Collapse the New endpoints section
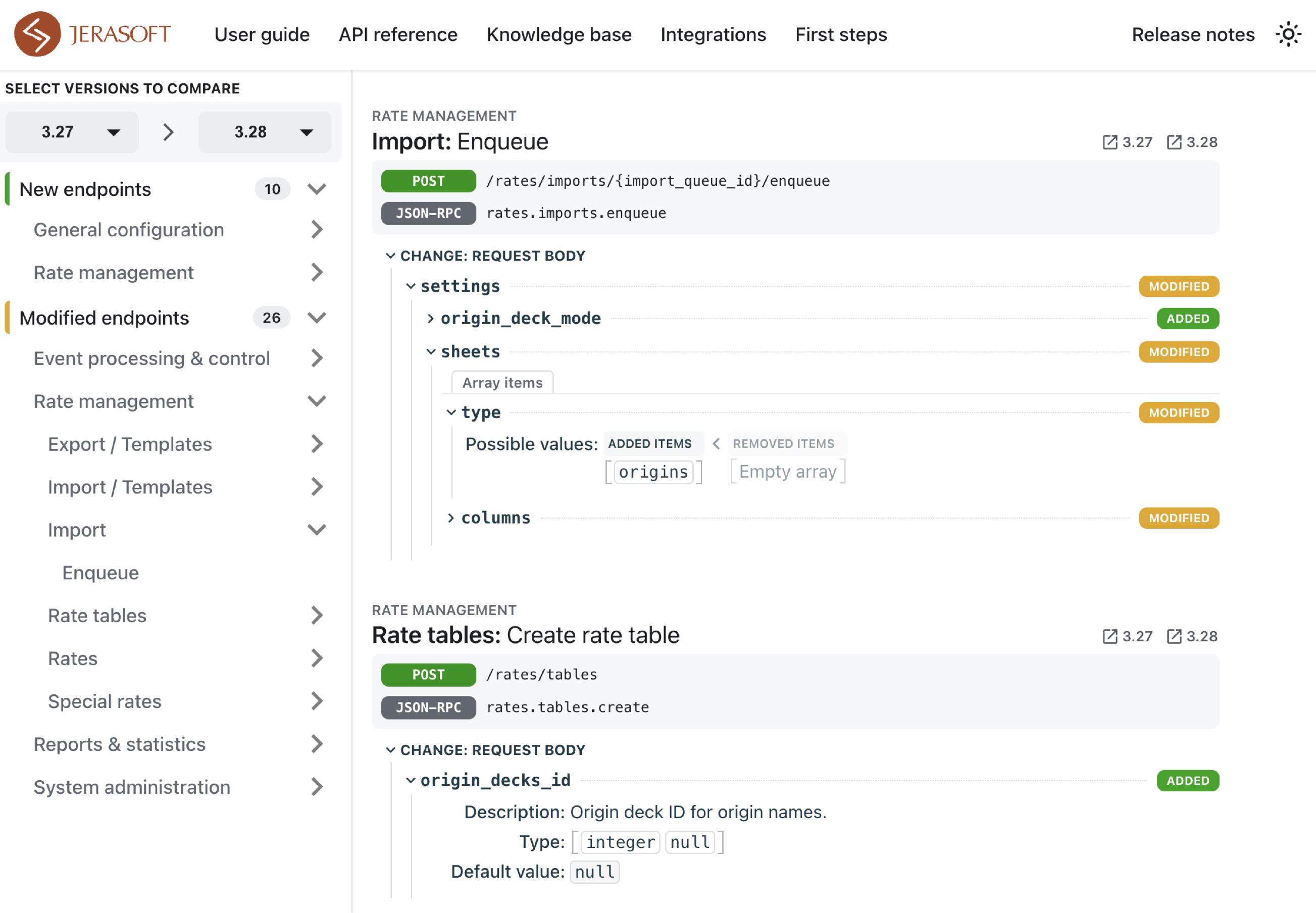The image size is (1316, 913). [x=317, y=189]
